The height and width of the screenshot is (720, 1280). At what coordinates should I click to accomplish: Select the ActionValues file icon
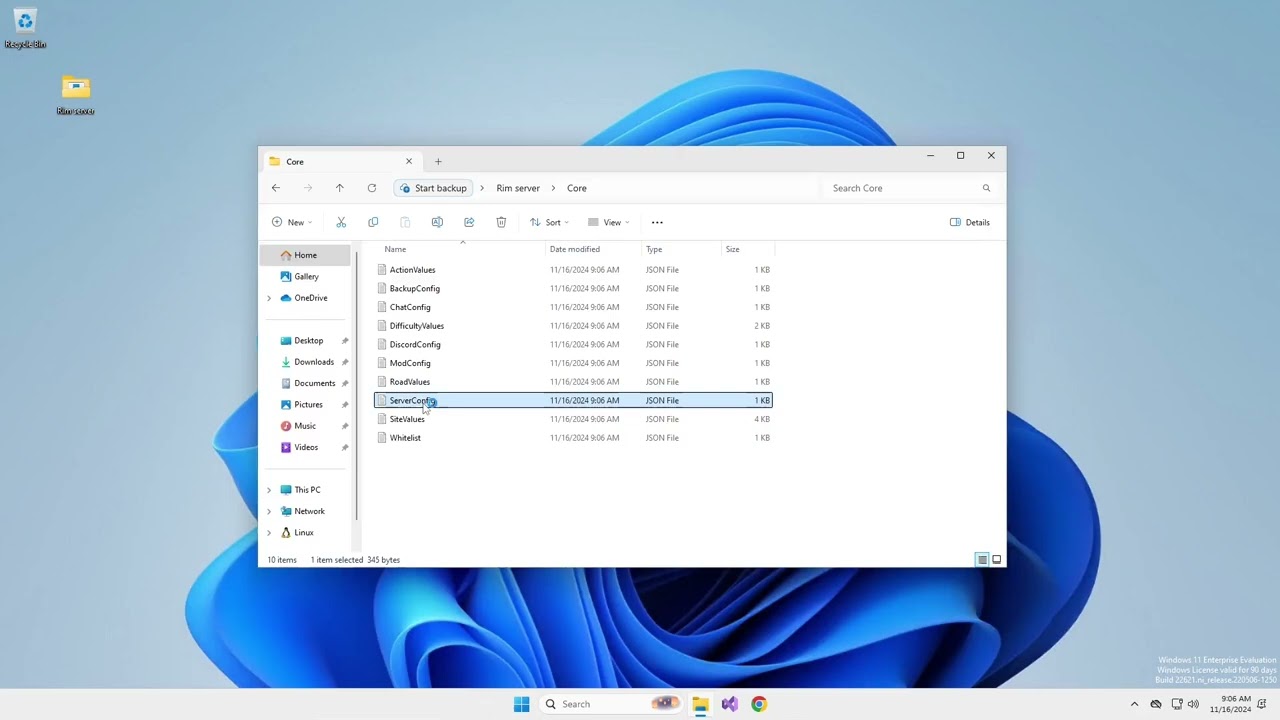(382, 270)
